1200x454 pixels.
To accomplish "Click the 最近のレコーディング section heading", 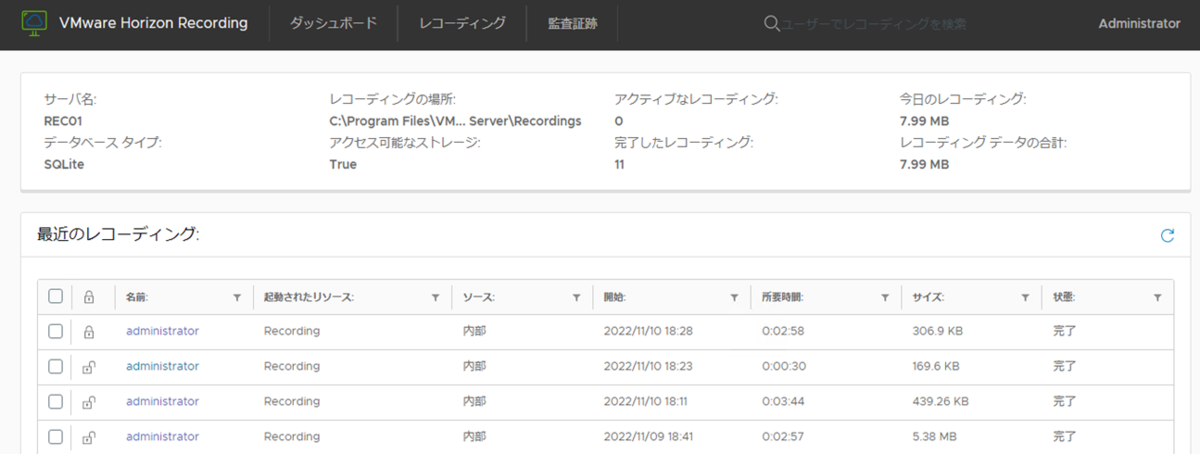I will [x=119, y=235].
